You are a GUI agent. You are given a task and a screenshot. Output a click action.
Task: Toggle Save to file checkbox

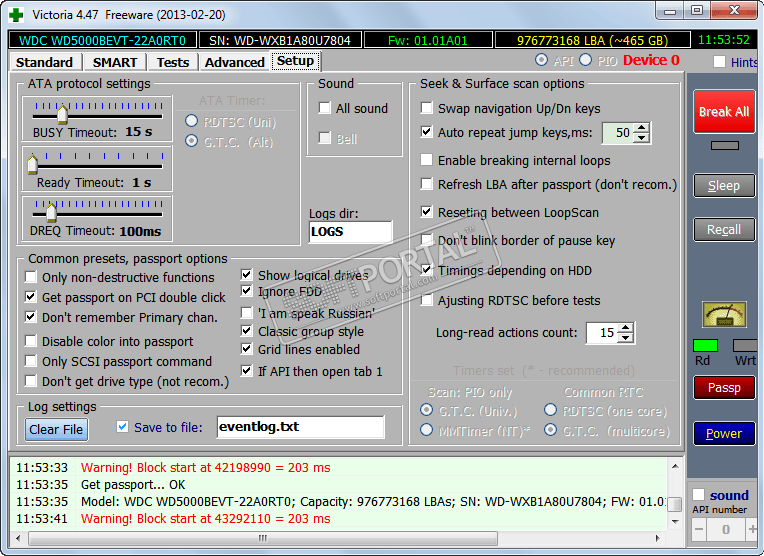tap(122, 427)
